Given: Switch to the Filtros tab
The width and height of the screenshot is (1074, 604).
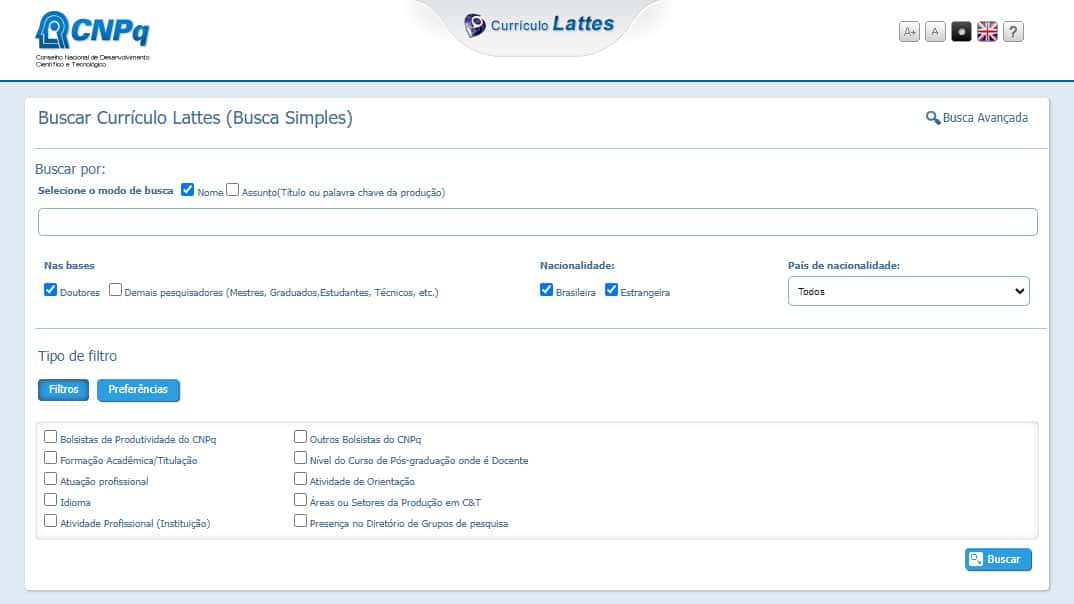Looking at the screenshot, I should [x=63, y=389].
